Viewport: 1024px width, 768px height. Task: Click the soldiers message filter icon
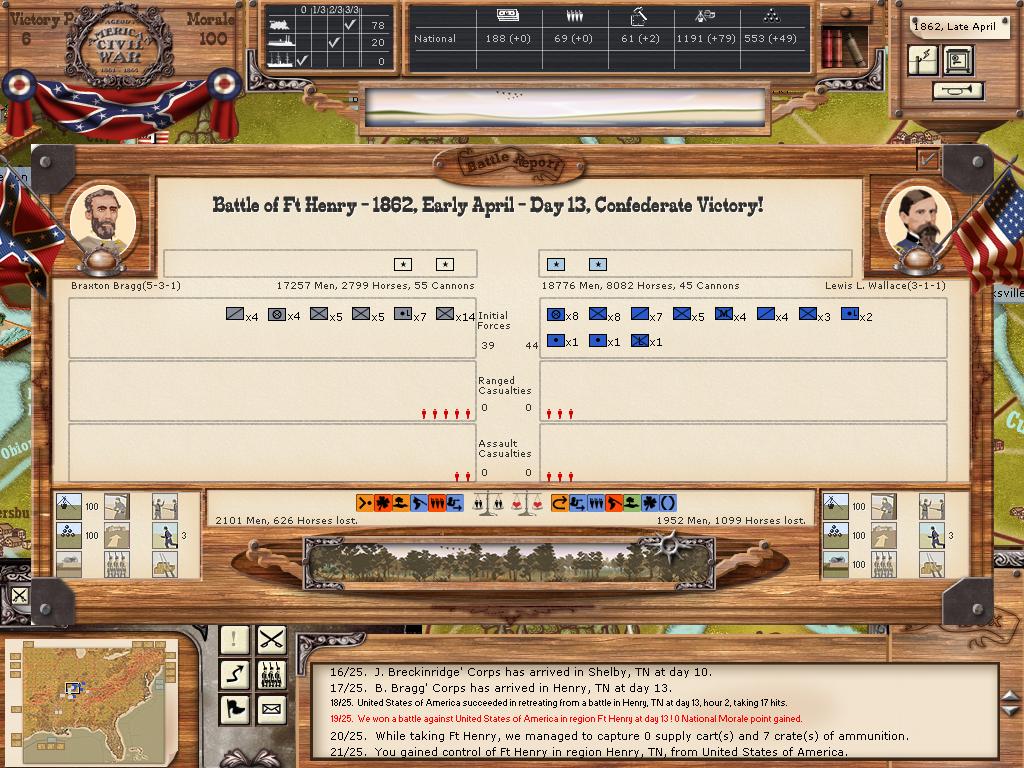click(272, 674)
